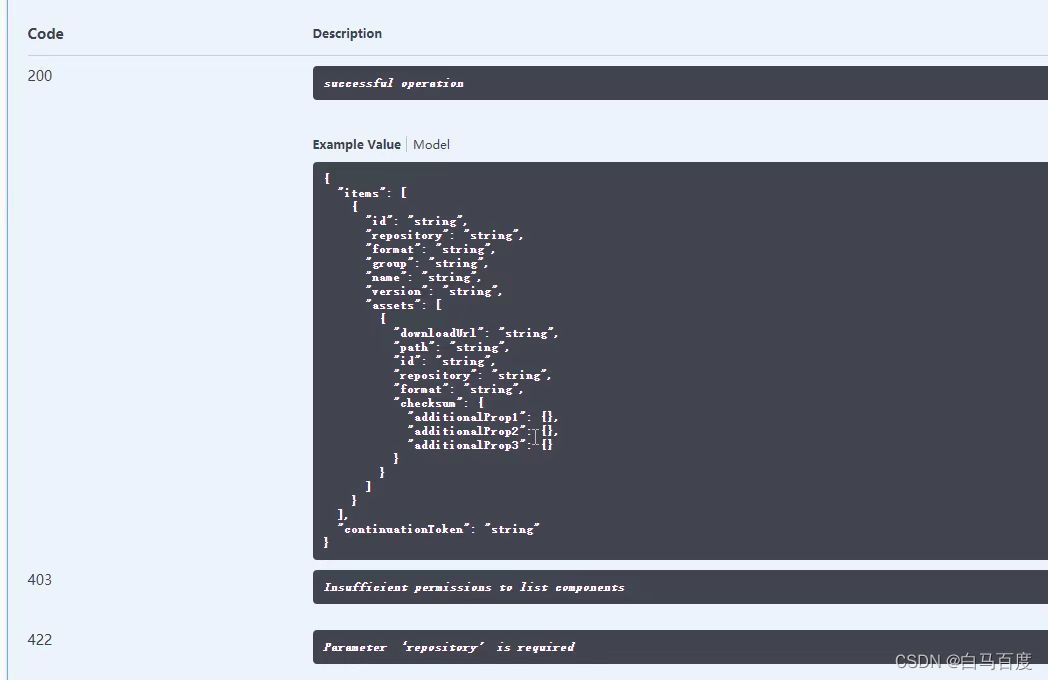Click the Description column header
Viewport: 1048px width, 680px height.
347,33
